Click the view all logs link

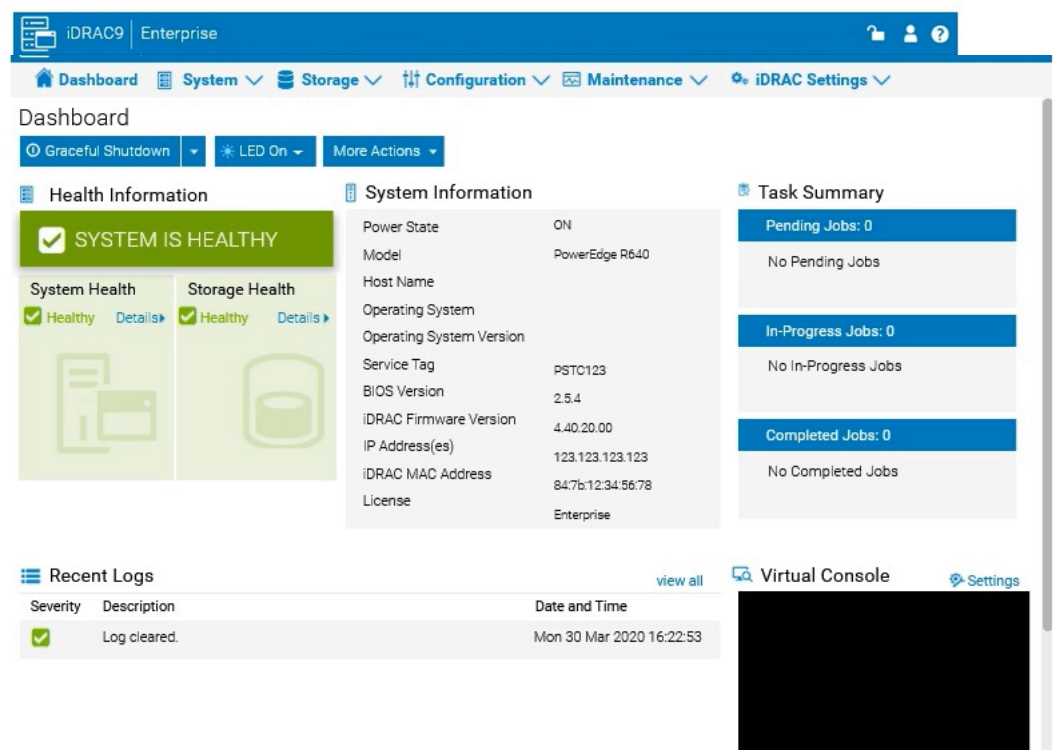(x=680, y=580)
